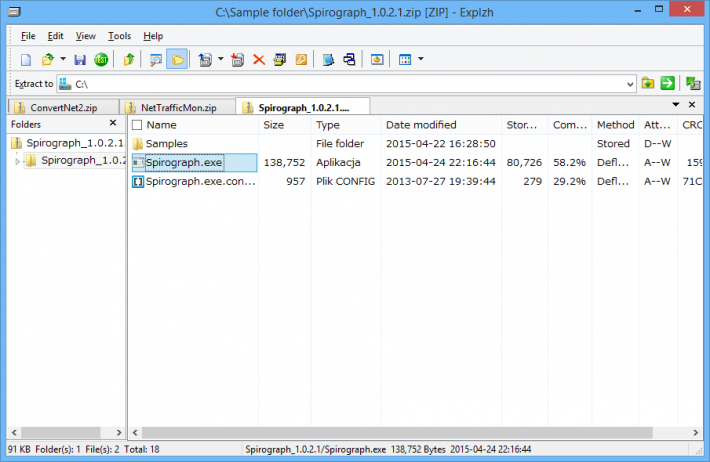Click the Extract to path input field

[x=346, y=84]
